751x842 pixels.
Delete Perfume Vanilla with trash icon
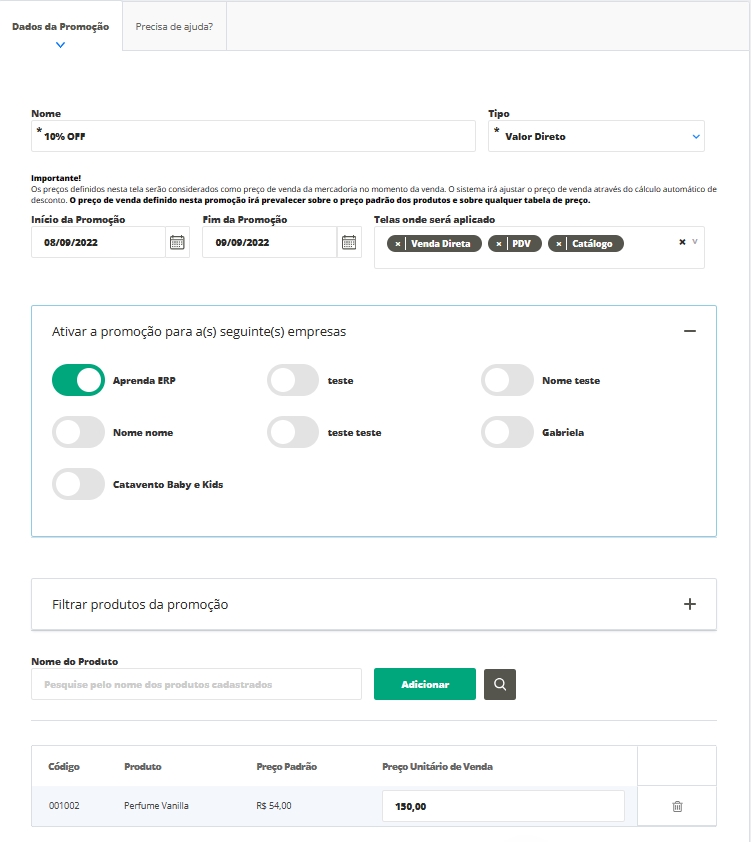[677, 806]
